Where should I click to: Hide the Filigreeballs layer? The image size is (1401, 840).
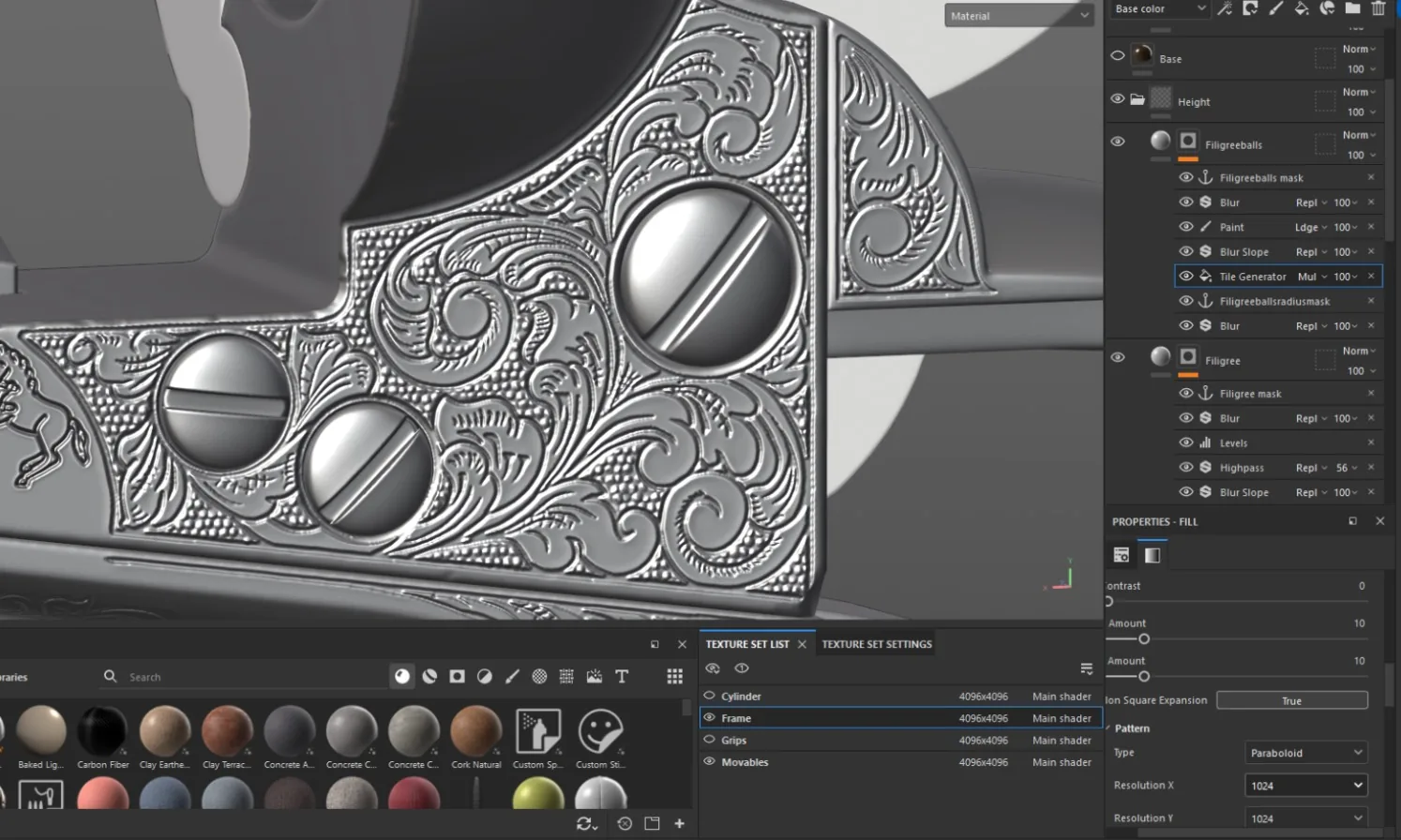(1118, 142)
